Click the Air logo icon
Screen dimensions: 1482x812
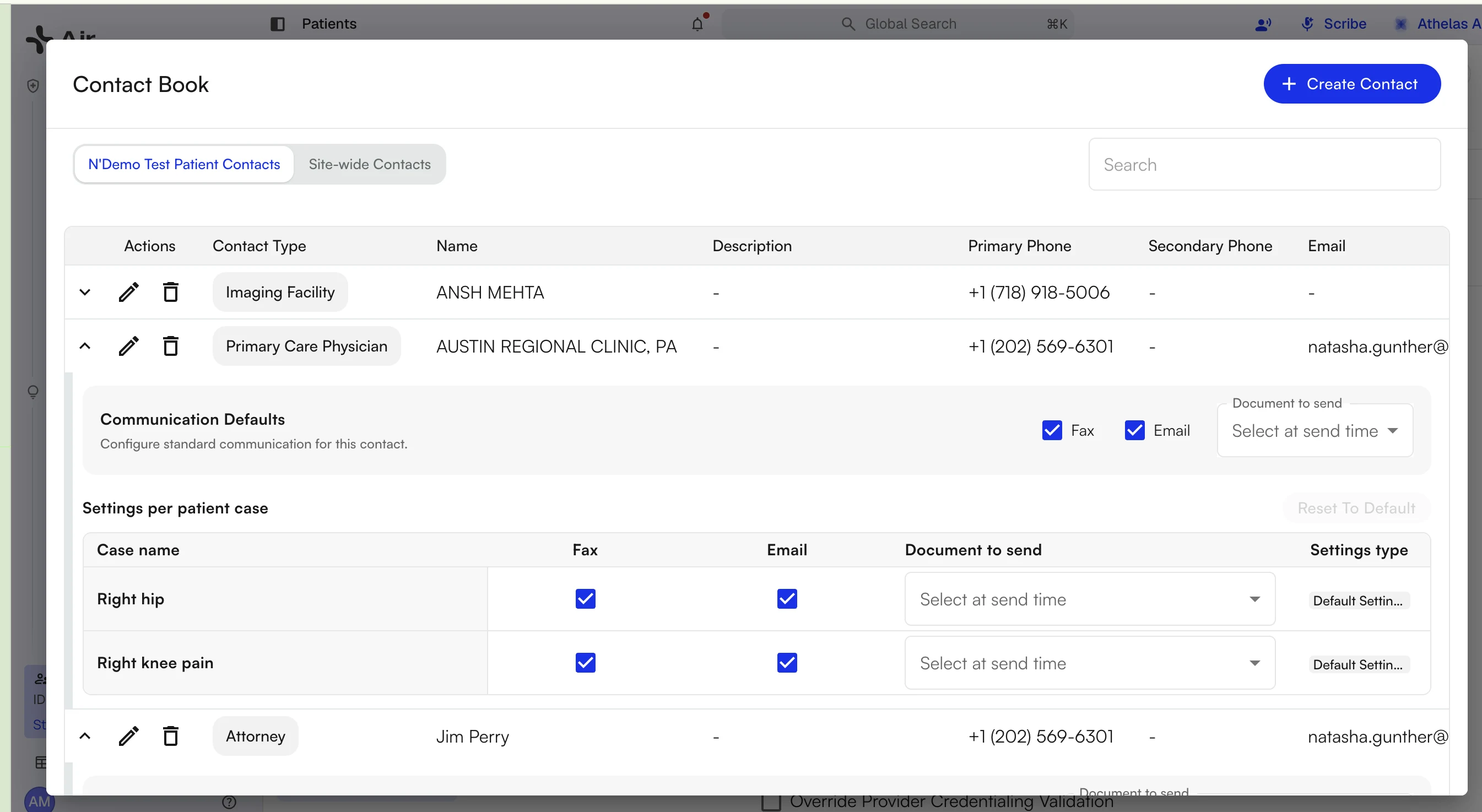[38, 39]
